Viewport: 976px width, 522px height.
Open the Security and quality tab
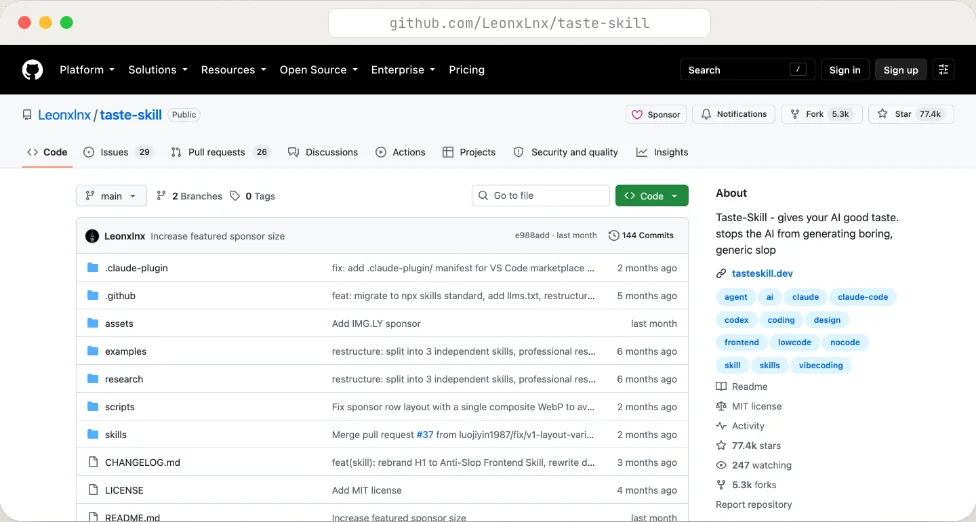point(566,152)
